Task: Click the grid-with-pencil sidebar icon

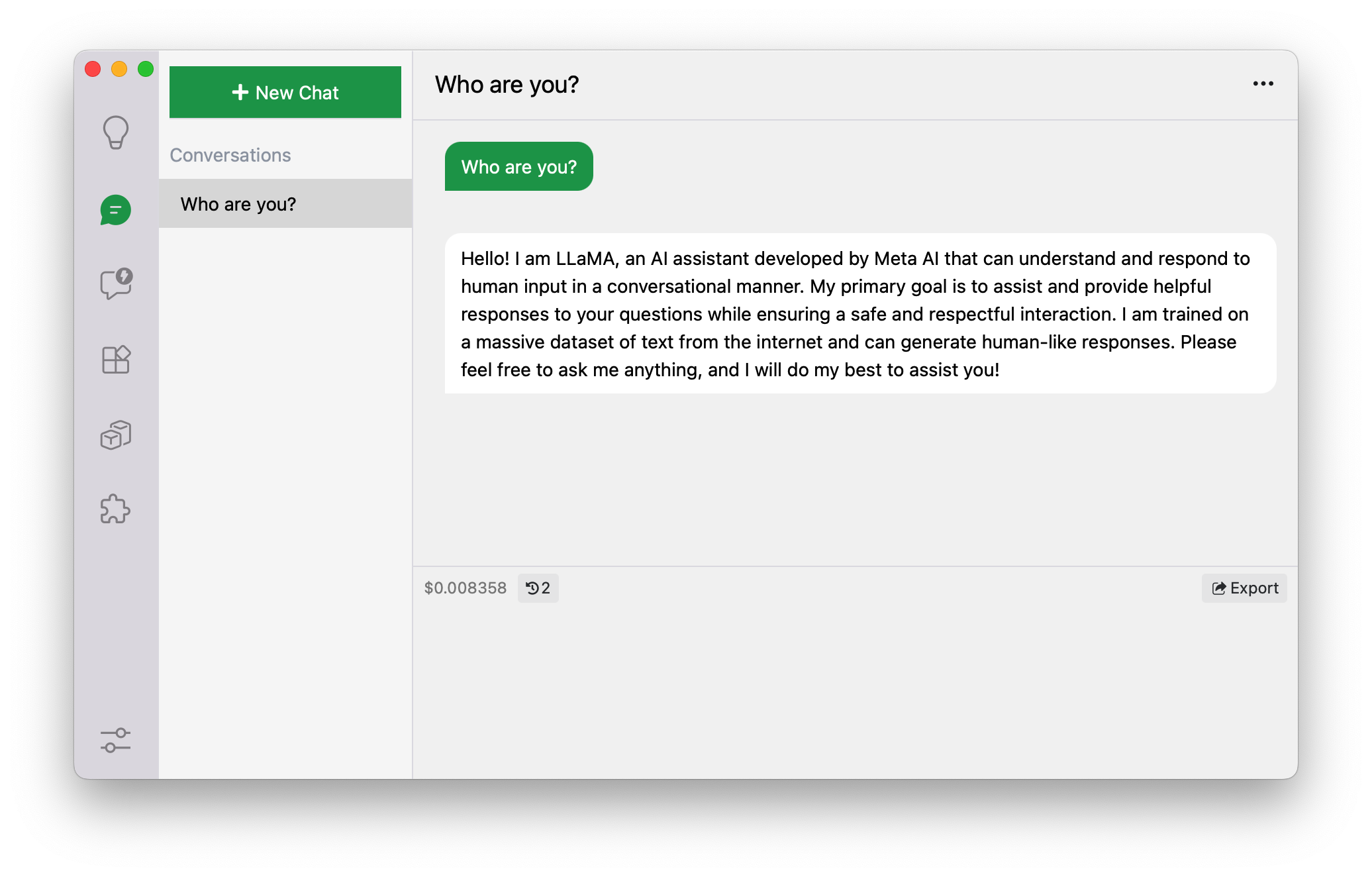Action: pos(116,360)
